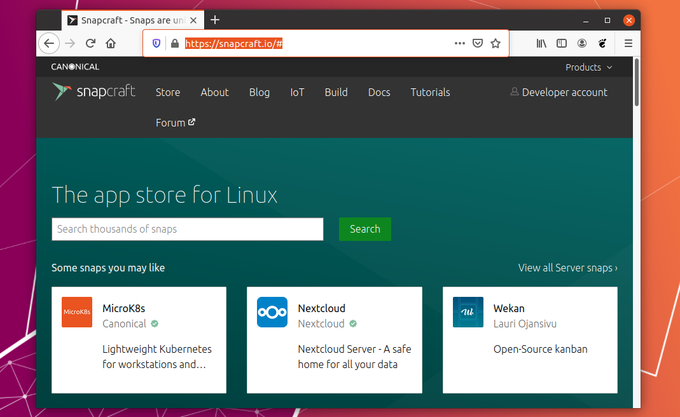Bookmark this page with the star

(x=496, y=43)
